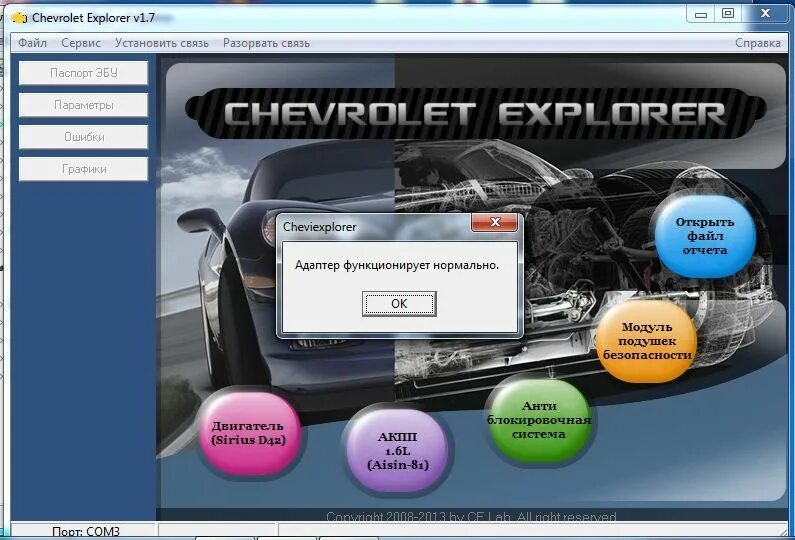Click blue Открыть файл отчета bubble

click(x=705, y=236)
